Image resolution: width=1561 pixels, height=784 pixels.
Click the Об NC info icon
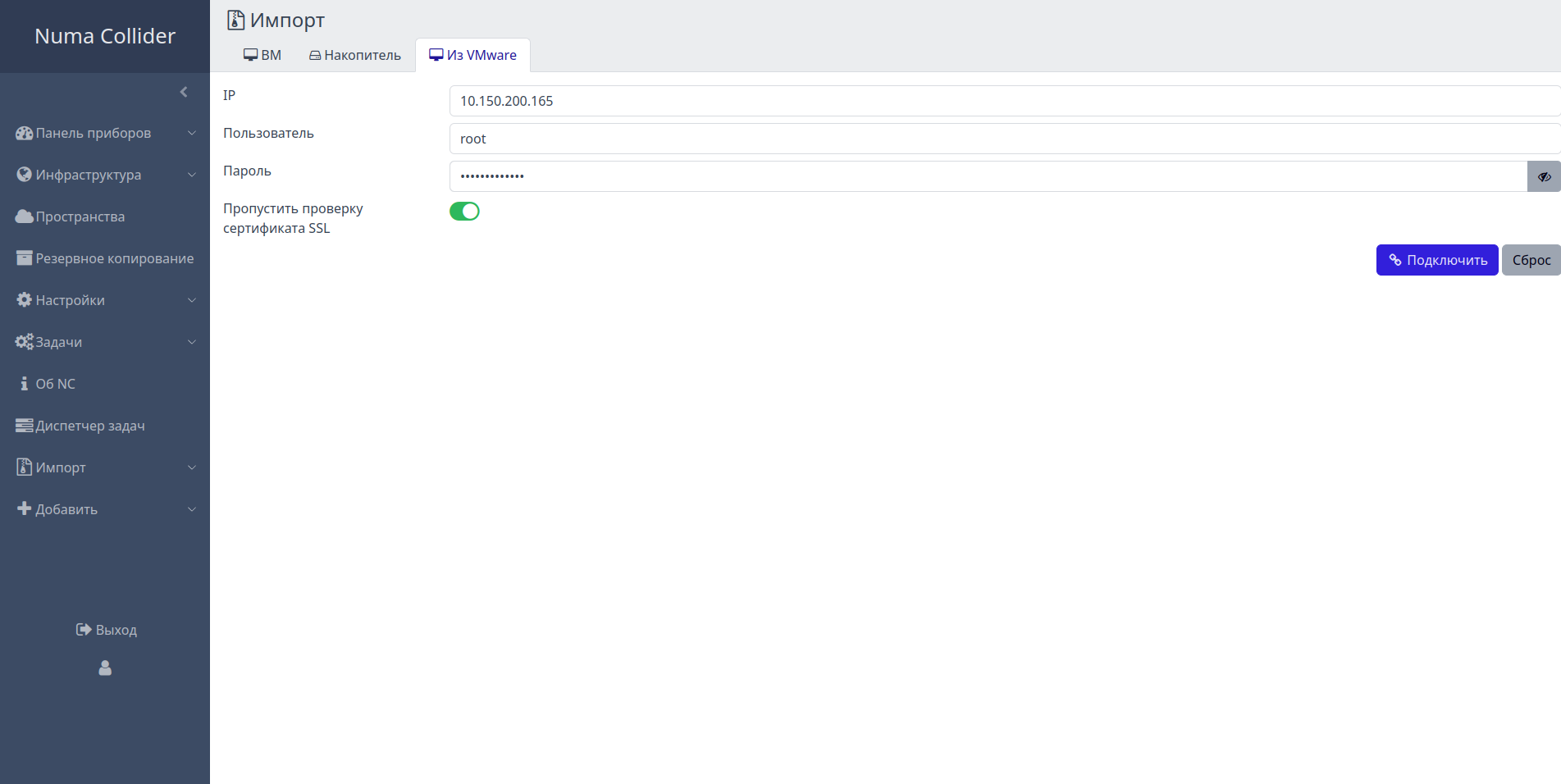(25, 384)
